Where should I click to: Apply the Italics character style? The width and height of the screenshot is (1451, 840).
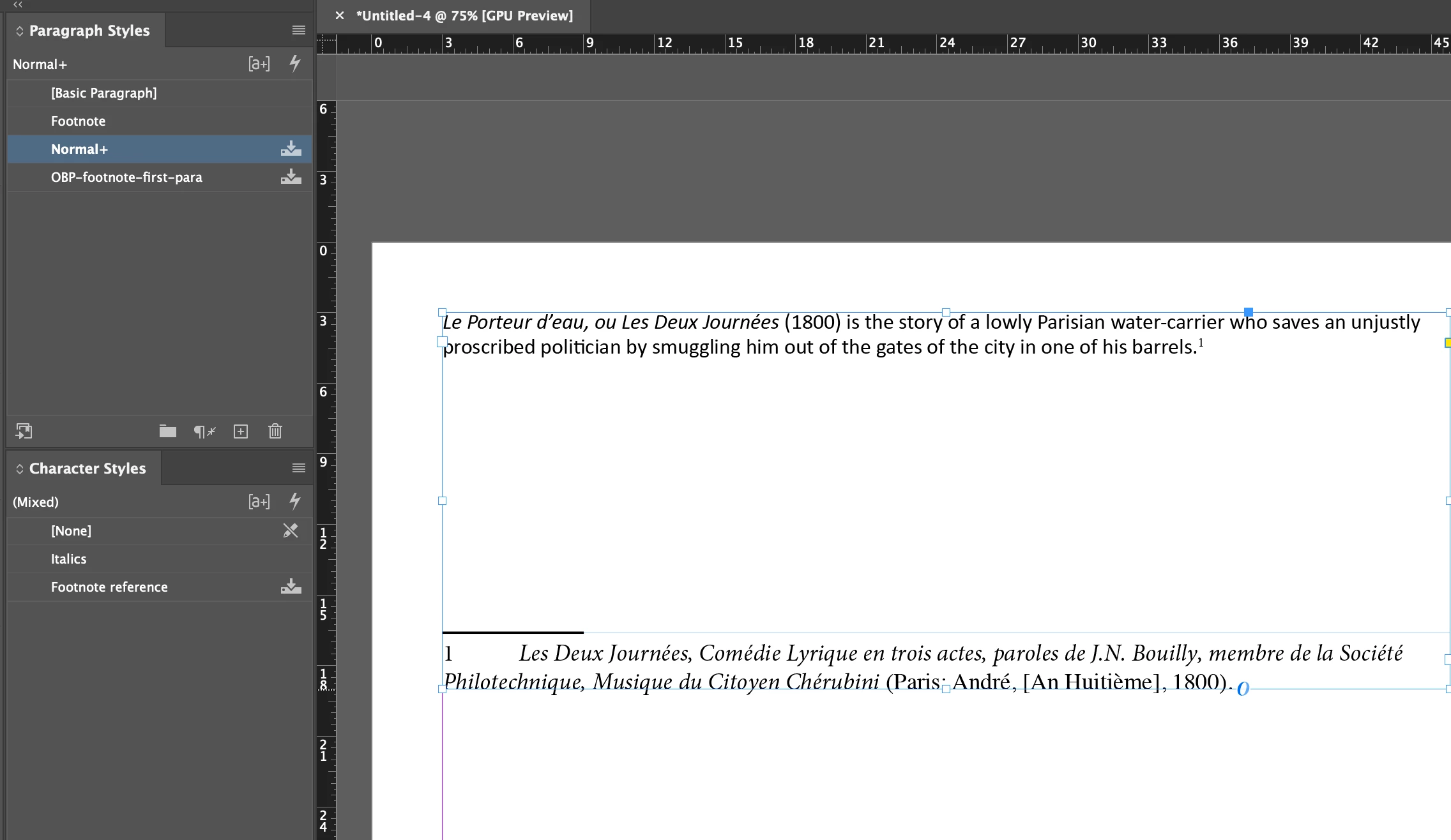(x=68, y=559)
